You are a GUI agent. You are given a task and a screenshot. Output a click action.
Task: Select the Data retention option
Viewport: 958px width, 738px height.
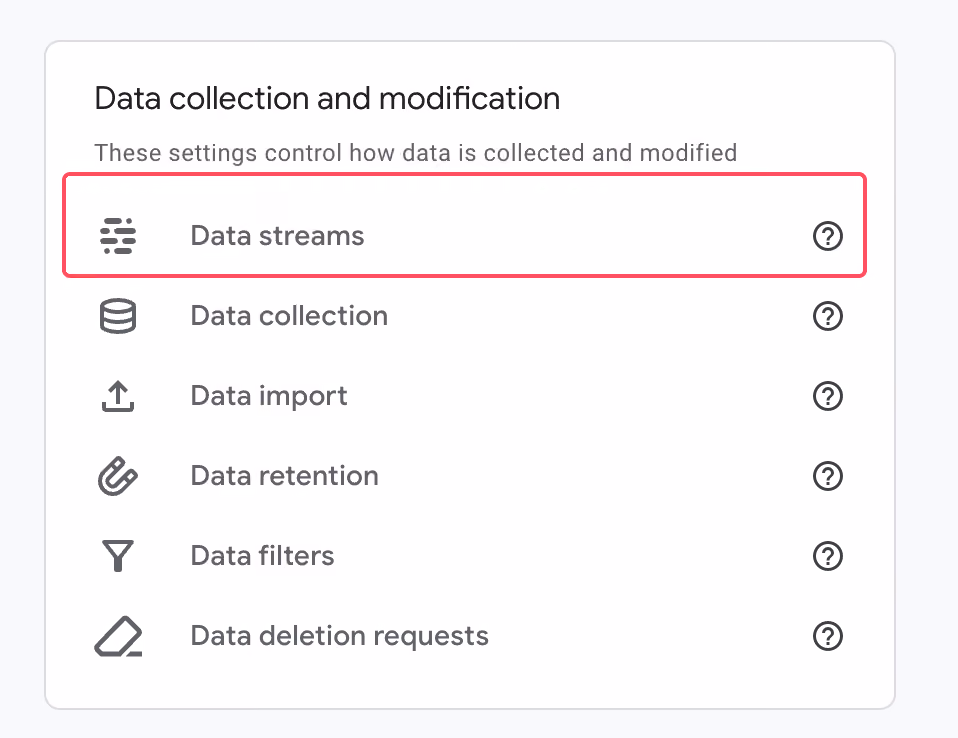click(464, 476)
